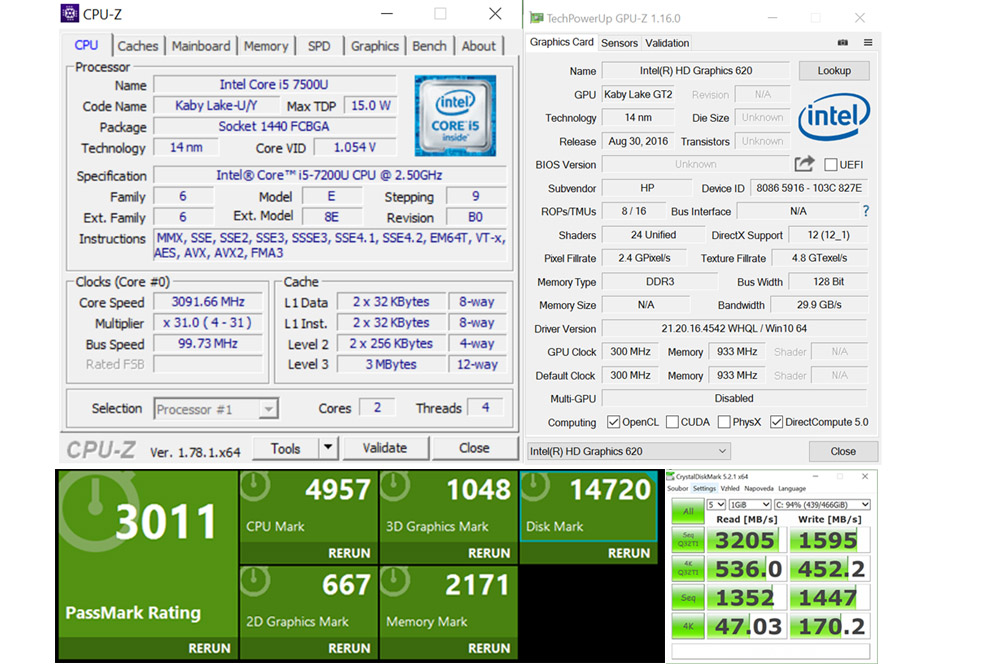Click RERUN on the 3D Graphics Mark tile

tap(489, 553)
